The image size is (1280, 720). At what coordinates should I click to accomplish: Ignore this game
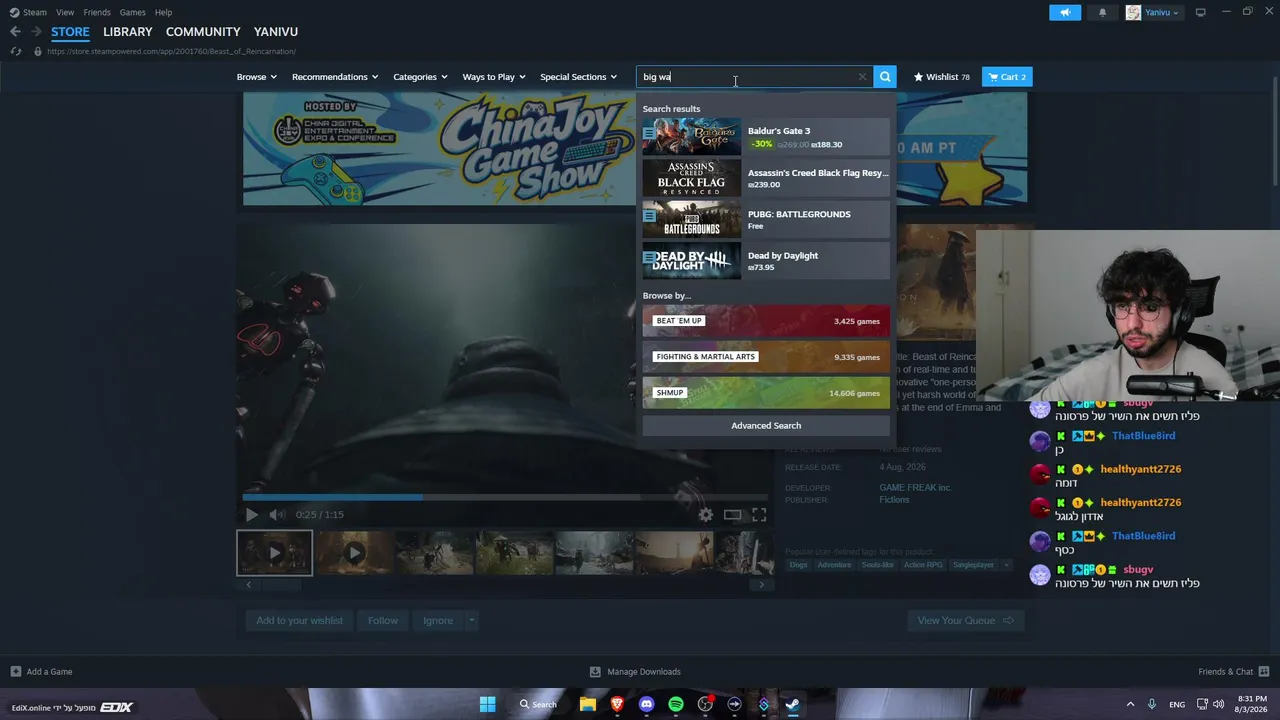click(438, 621)
